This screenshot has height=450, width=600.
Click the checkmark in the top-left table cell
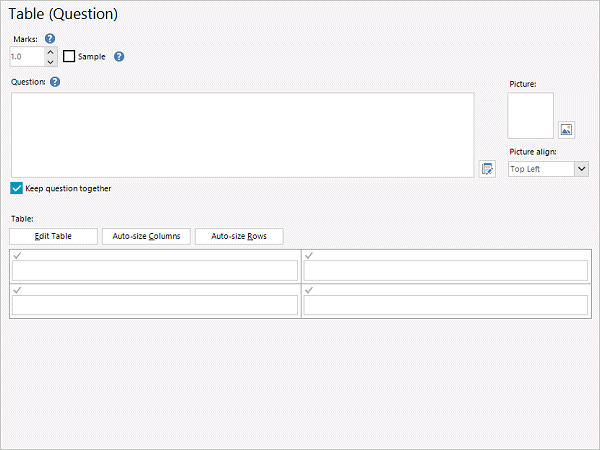(x=18, y=256)
